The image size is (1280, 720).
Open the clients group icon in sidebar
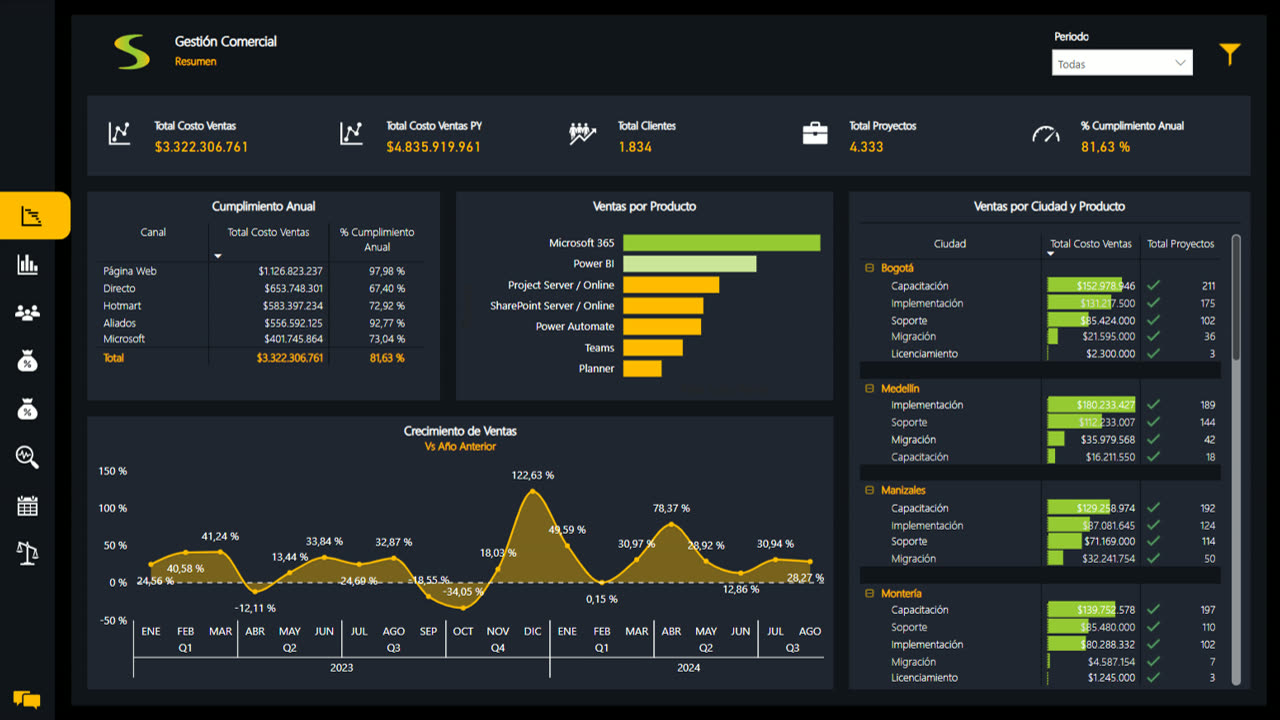[28, 313]
